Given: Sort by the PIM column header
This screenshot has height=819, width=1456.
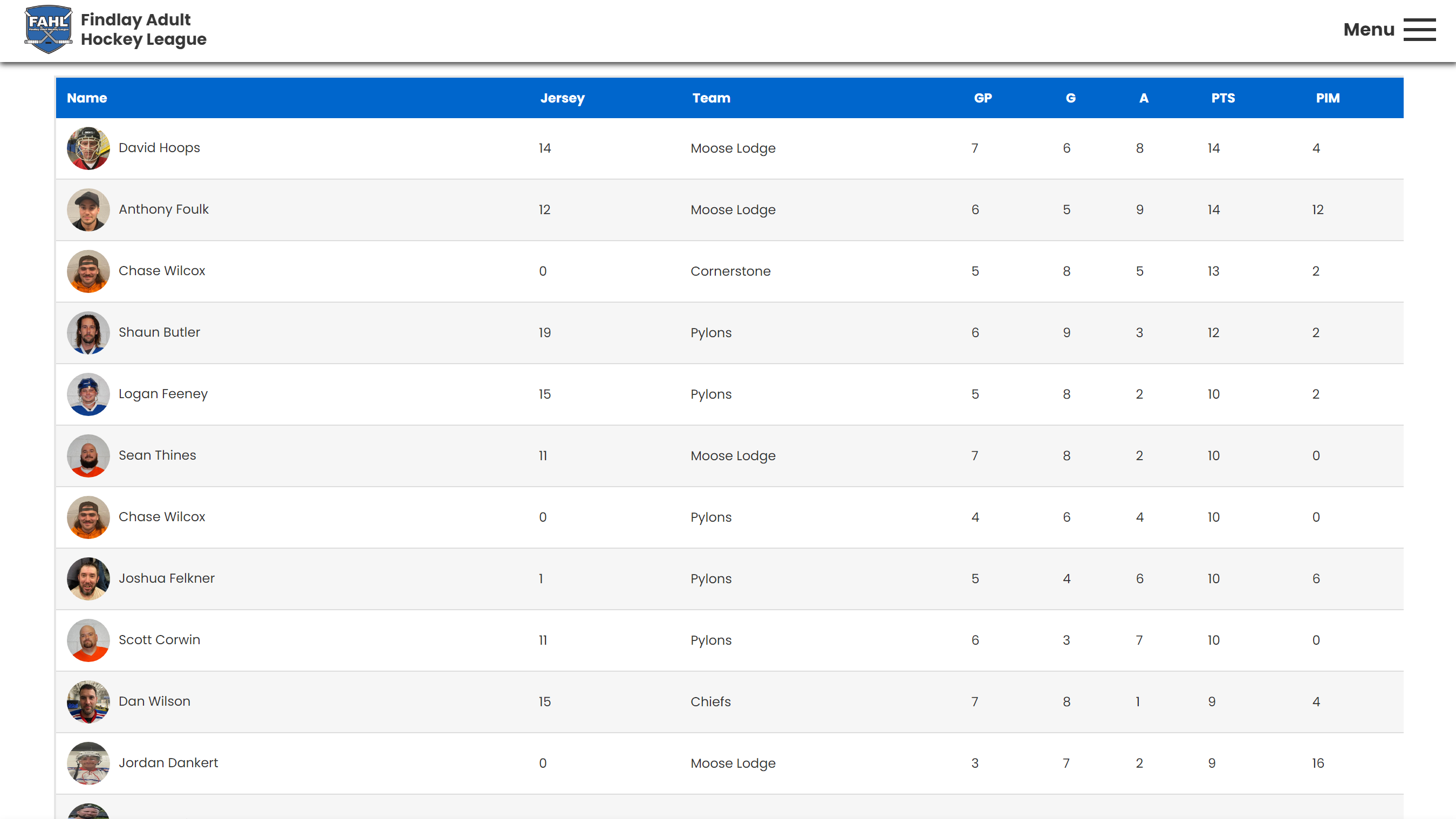Looking at the screenshot, I should tap(1327, 98).
